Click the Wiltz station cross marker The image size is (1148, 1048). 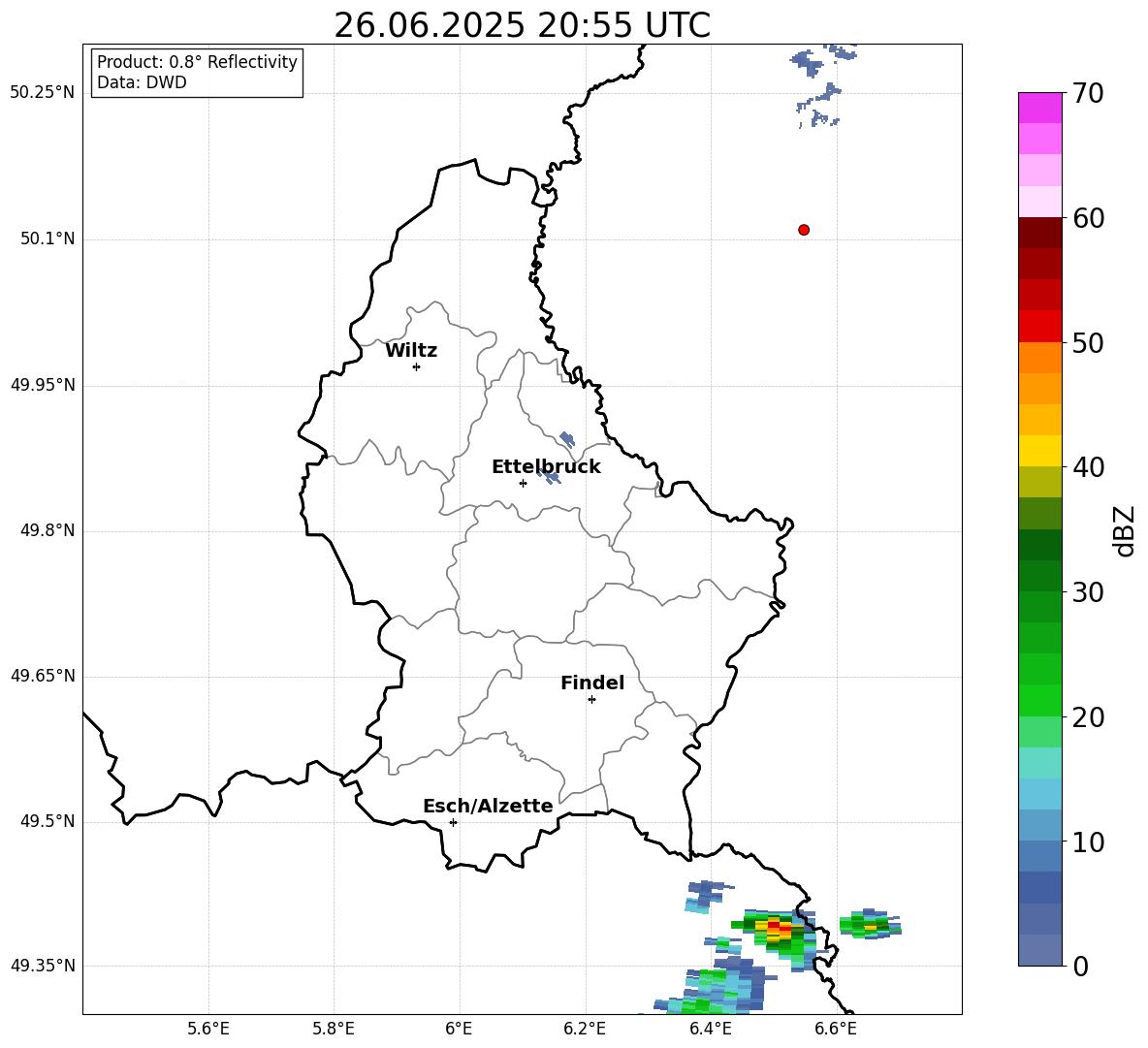[x=417, y=366]
